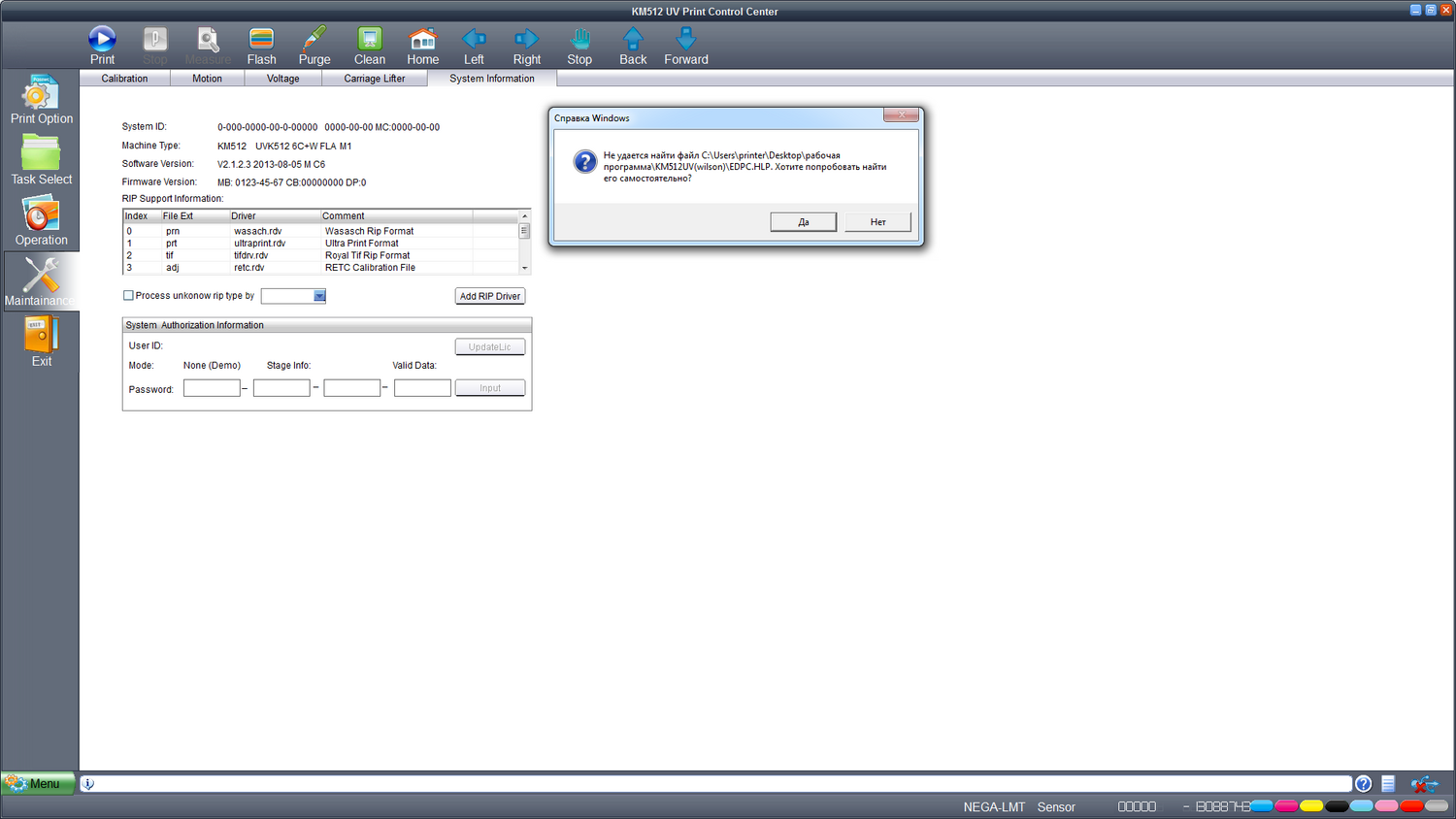
Task: Close the Справка Windows dialog
Action: [x=901, y=115]
